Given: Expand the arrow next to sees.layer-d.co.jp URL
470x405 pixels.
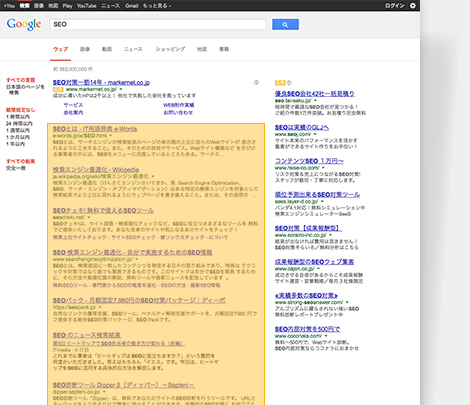Looking at the screenshot, I should tap(322, 201).
